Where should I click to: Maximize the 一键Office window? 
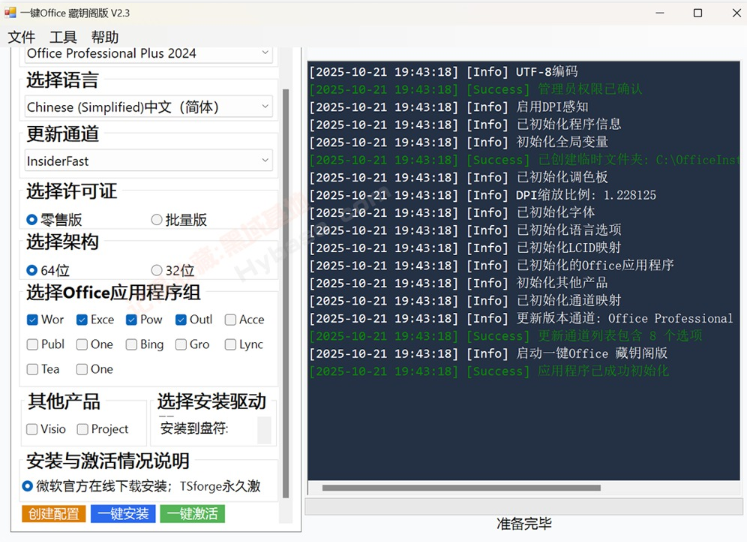coord(698,13)
